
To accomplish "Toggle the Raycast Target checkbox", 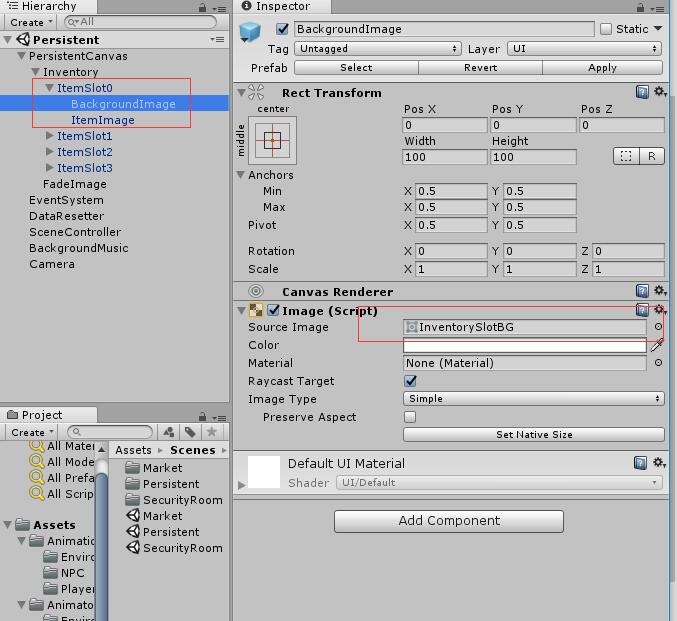I will coord(410,381).
